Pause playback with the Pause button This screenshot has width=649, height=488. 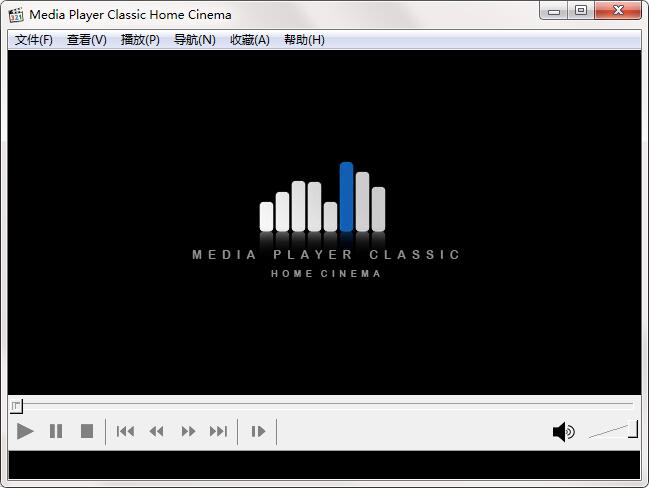[56, 431]
